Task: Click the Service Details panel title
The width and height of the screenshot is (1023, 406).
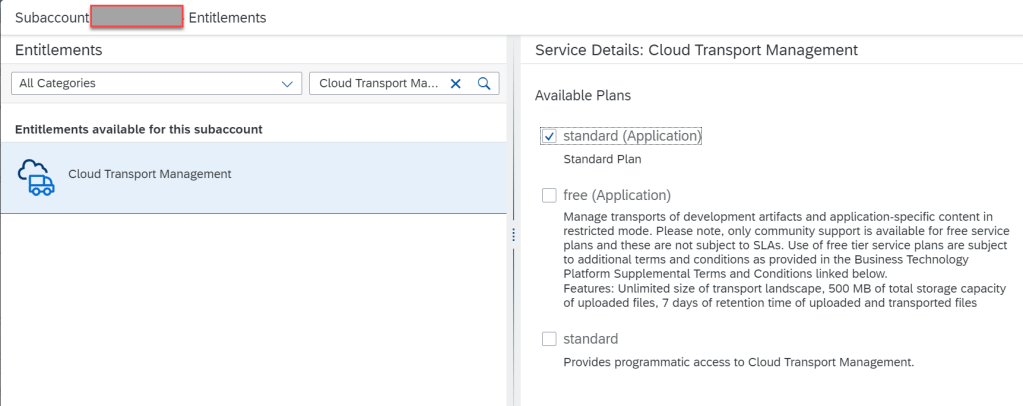Action: click(x=696, y=49)
